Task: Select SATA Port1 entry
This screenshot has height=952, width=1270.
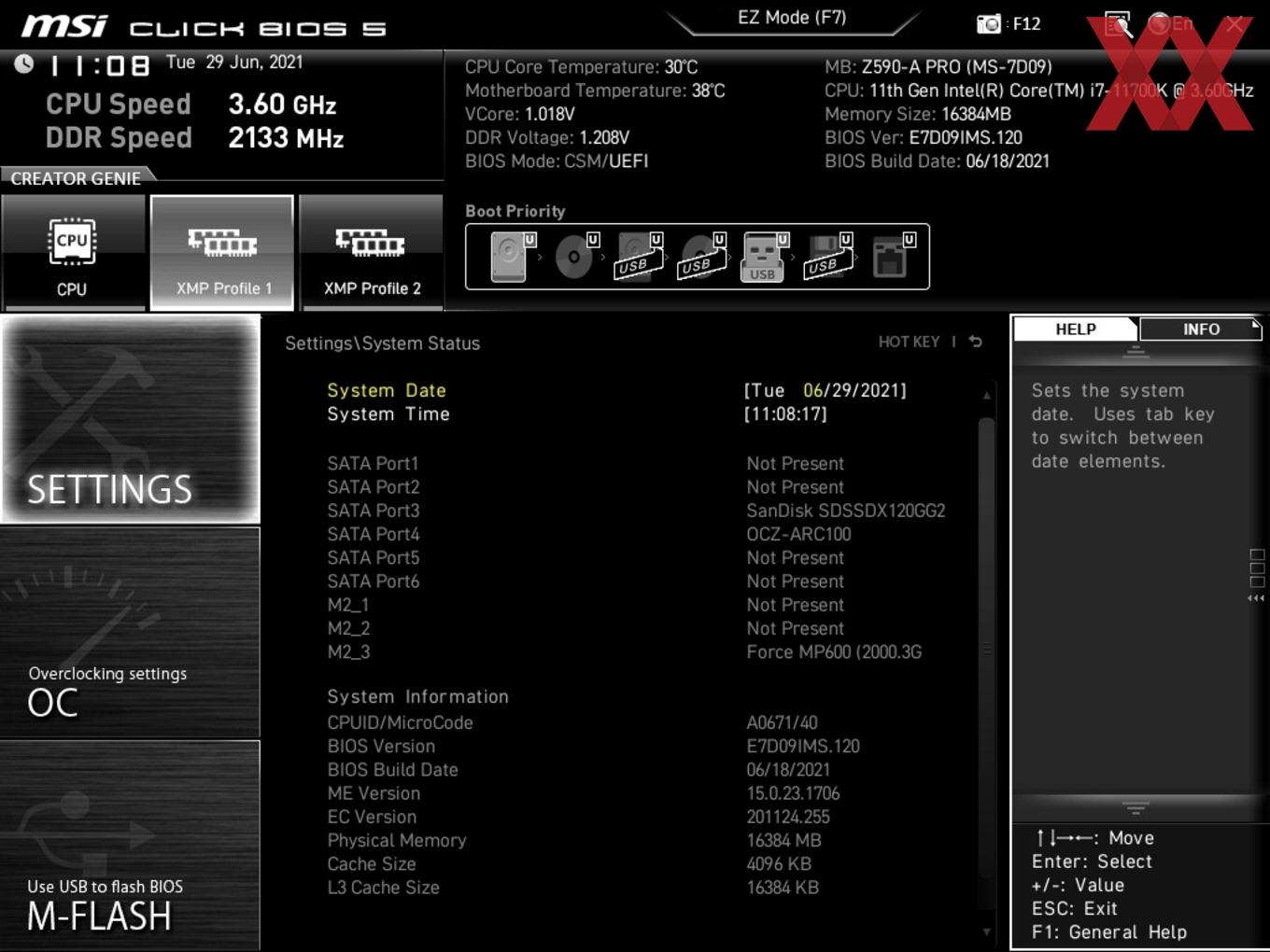Action: click(373, 464)
